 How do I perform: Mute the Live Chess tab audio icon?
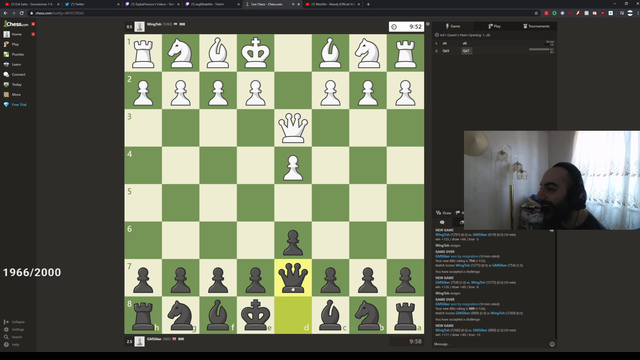coord(293,4)
